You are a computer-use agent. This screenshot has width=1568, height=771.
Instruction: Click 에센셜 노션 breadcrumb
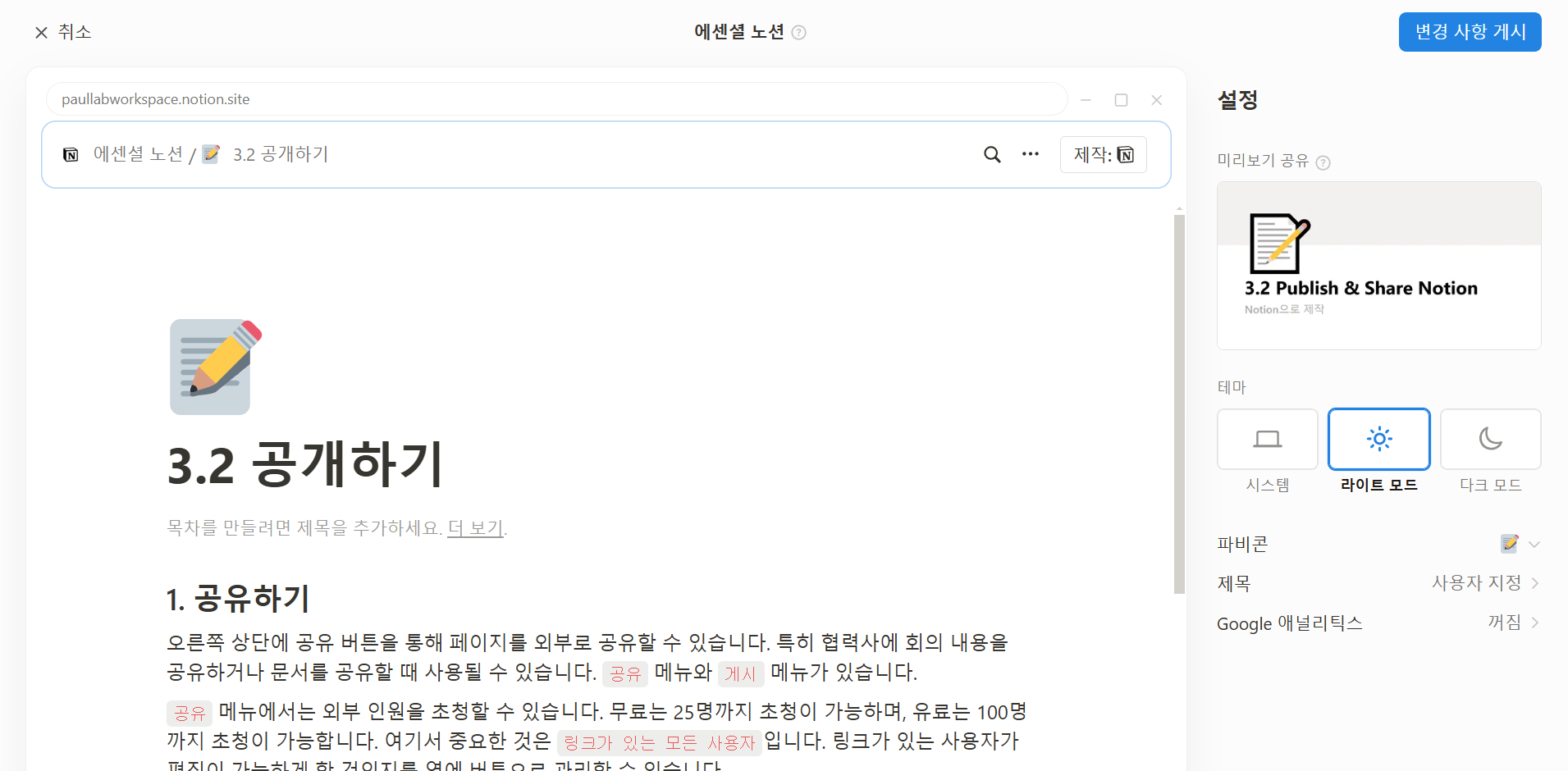point(138,154)
